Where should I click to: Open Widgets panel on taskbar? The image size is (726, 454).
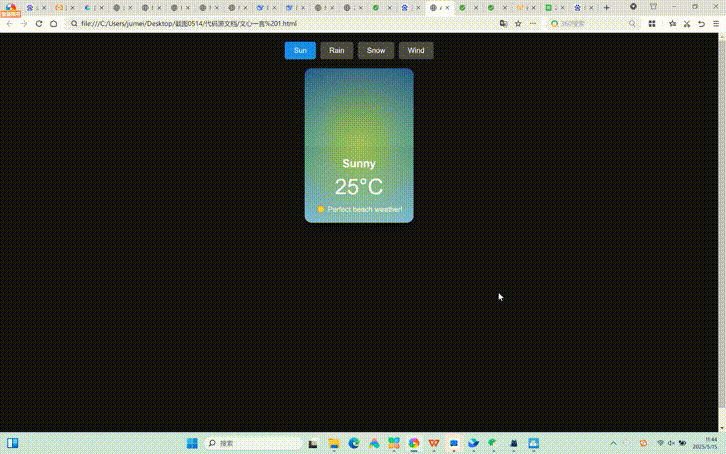point(13,443)
